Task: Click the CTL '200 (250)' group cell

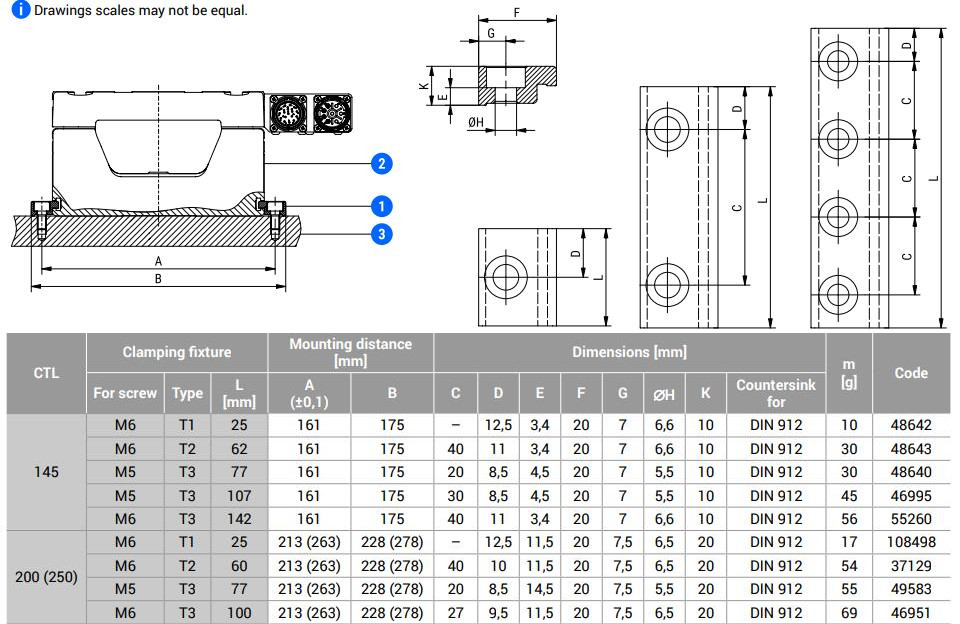Action: pyautogui.click(x=47, y=577)
